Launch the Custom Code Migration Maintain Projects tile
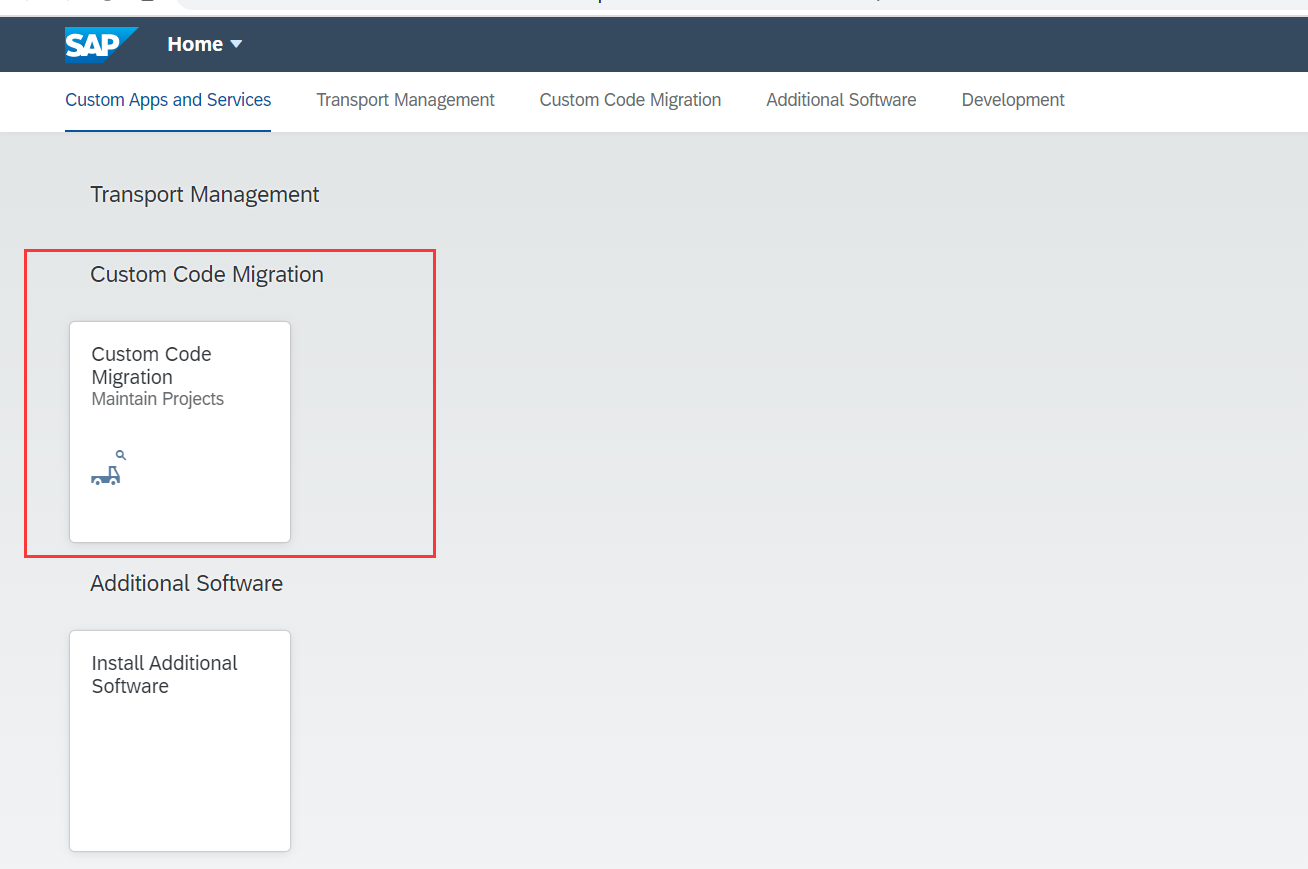 (x=179, y=432)
